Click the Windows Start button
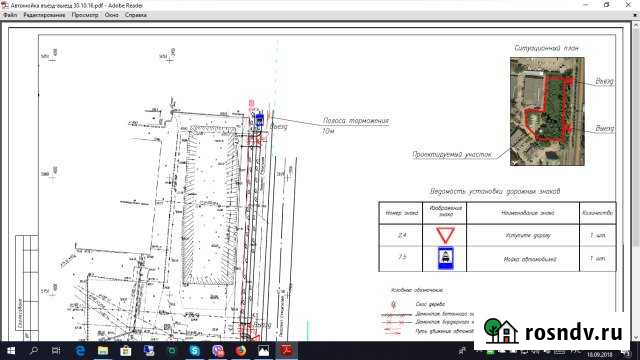This screenshot has height=360, width=640. click(11, 351)
